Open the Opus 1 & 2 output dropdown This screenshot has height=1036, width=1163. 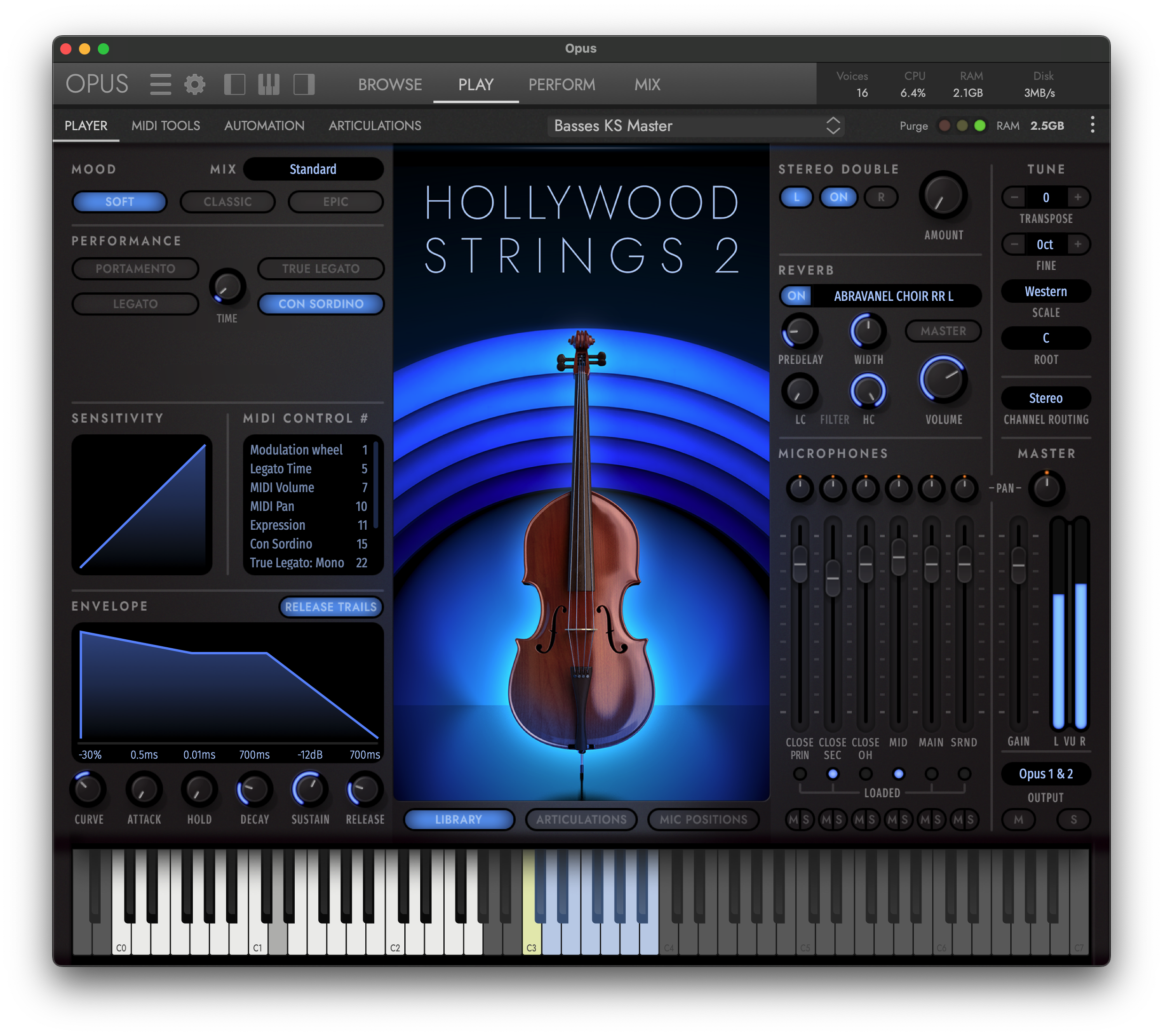click(1046, 774)
